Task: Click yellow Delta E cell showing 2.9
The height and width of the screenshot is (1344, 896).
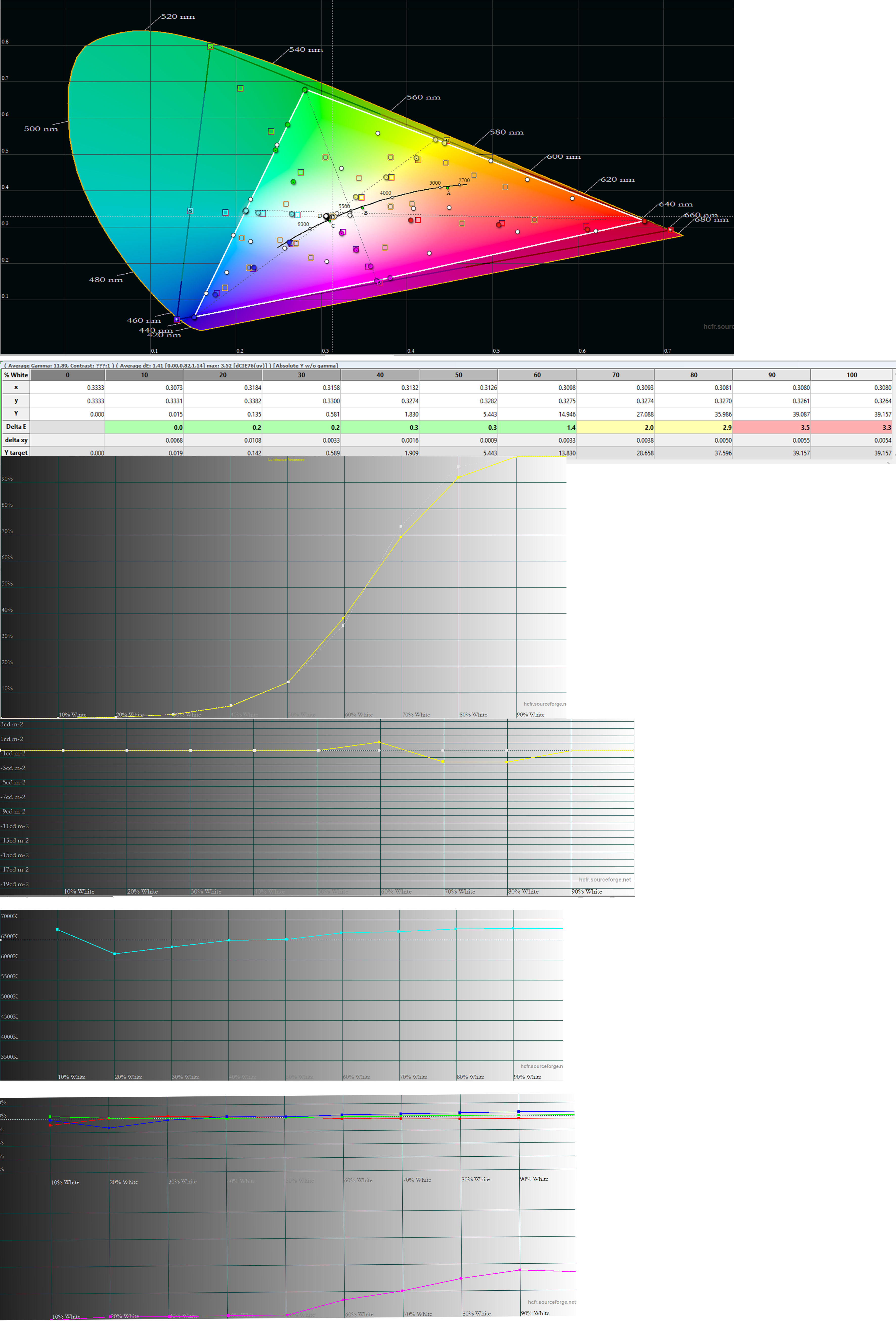Action: pos(694,427)
